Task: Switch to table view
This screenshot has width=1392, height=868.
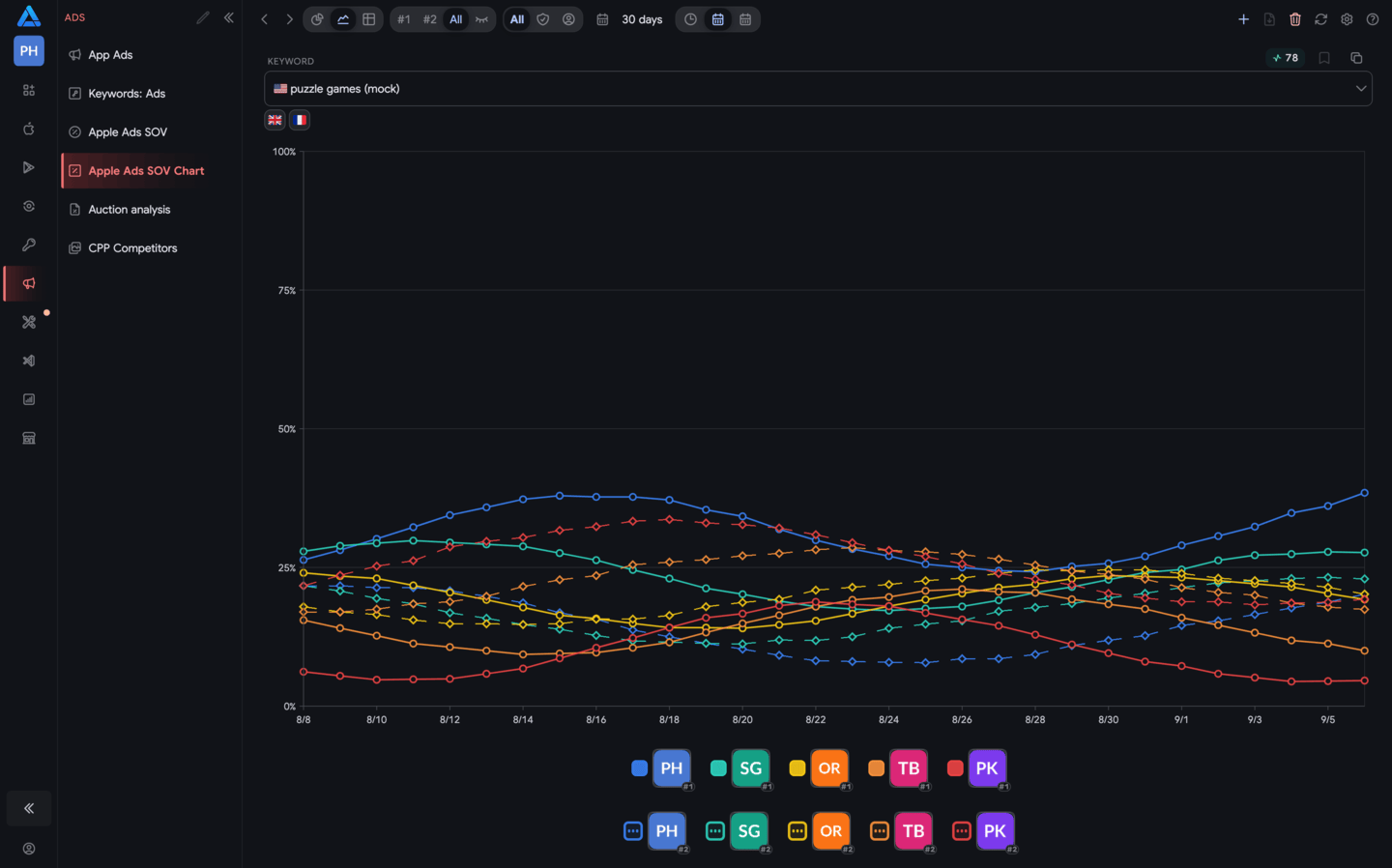Action: 369,19
